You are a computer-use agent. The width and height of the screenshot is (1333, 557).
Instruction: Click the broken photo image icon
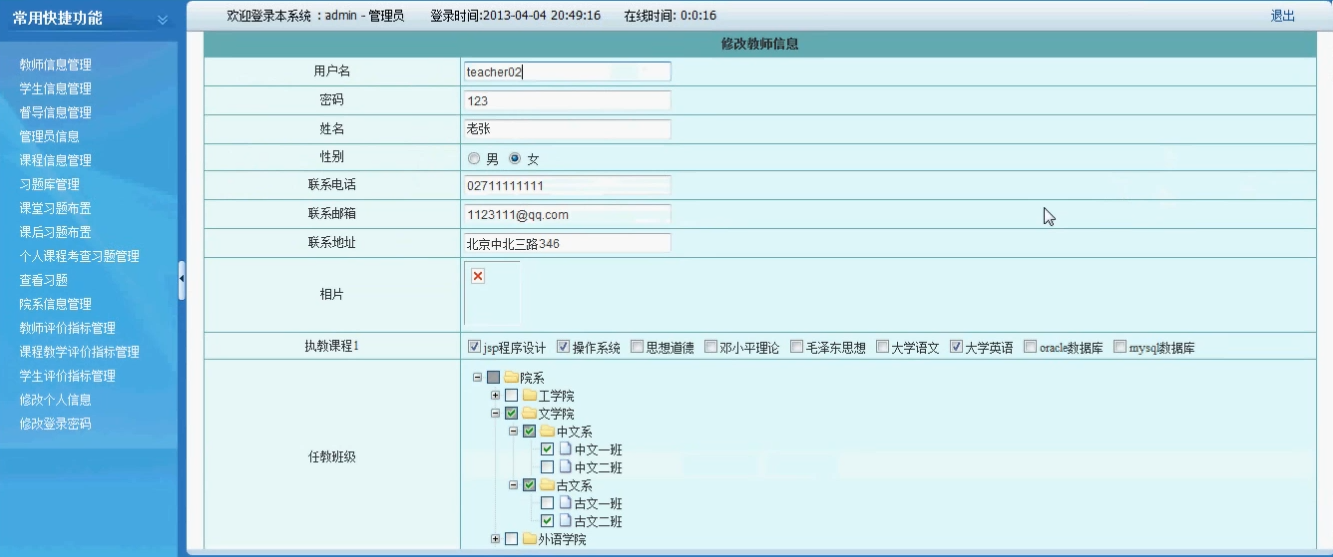click(x=478, y=276)
